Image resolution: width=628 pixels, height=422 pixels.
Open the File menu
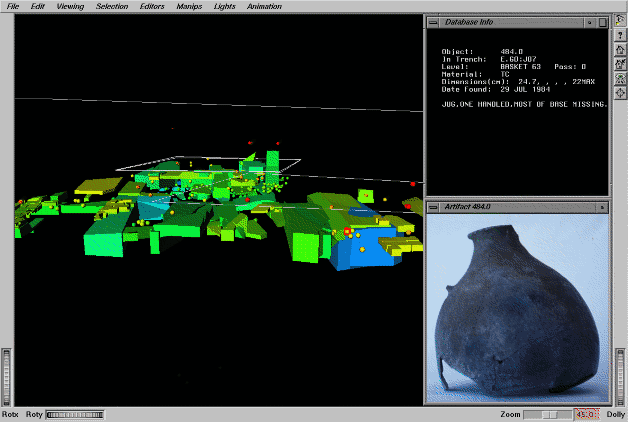pyautogui.click(x=13, y=6)
